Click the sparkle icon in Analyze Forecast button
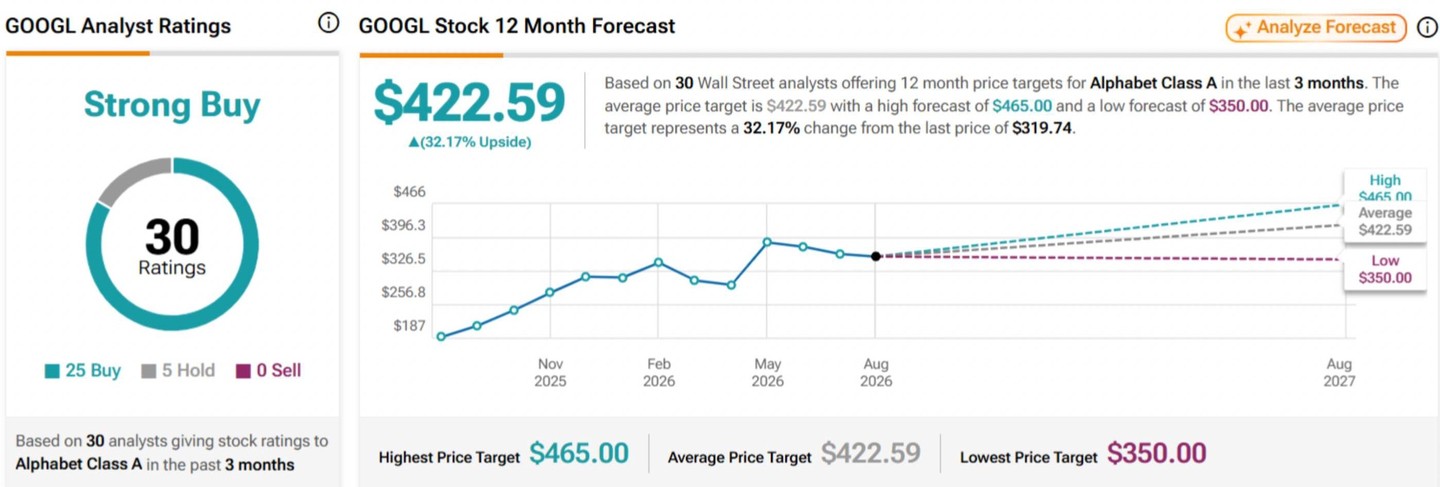The width and height of the screenshot is (1440, 487). click(x=1241, y=29)
